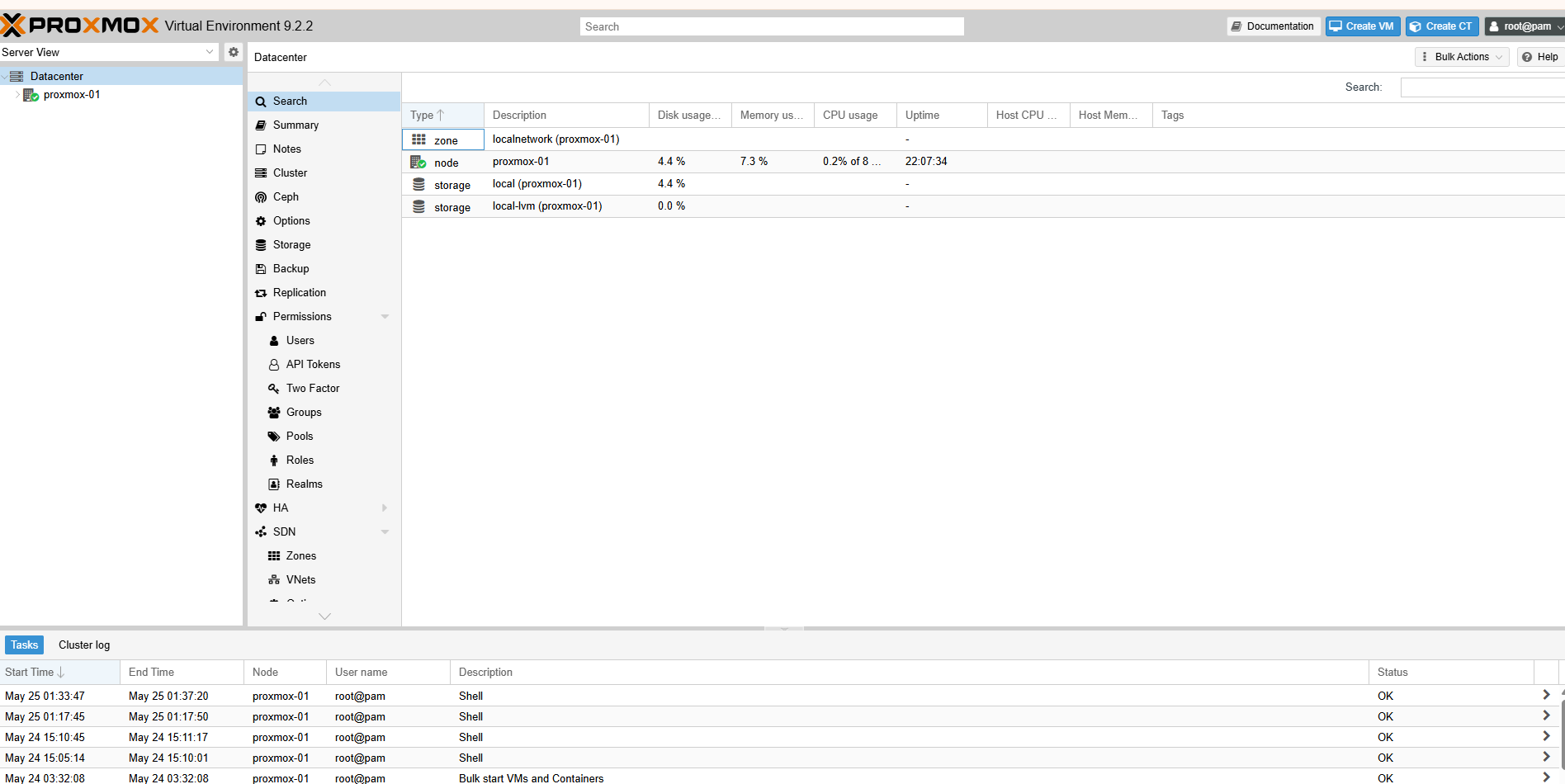Expand the proxmox-01 tree node

(x=17, y=95)
